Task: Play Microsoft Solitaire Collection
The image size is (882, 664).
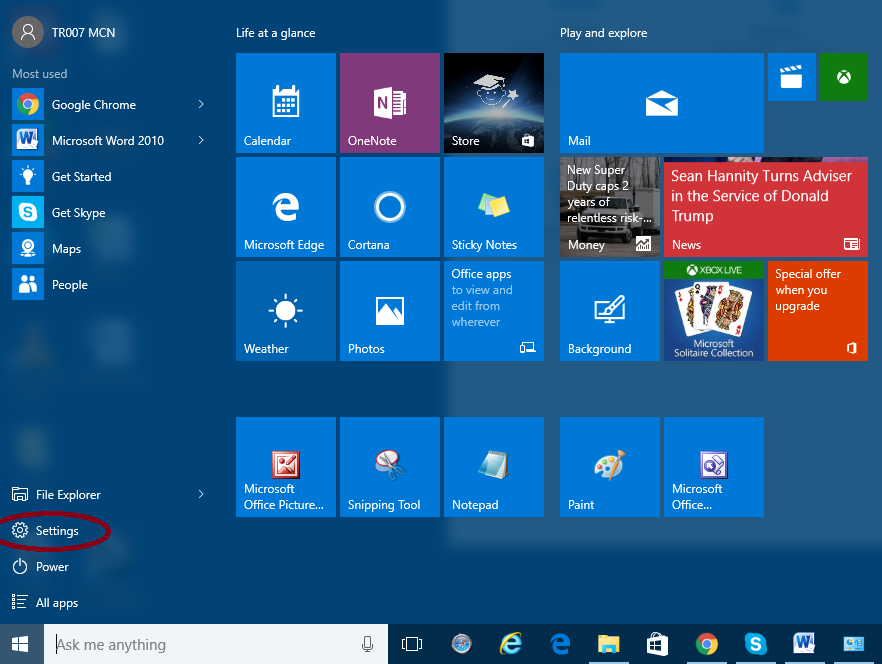Action: 713,311
